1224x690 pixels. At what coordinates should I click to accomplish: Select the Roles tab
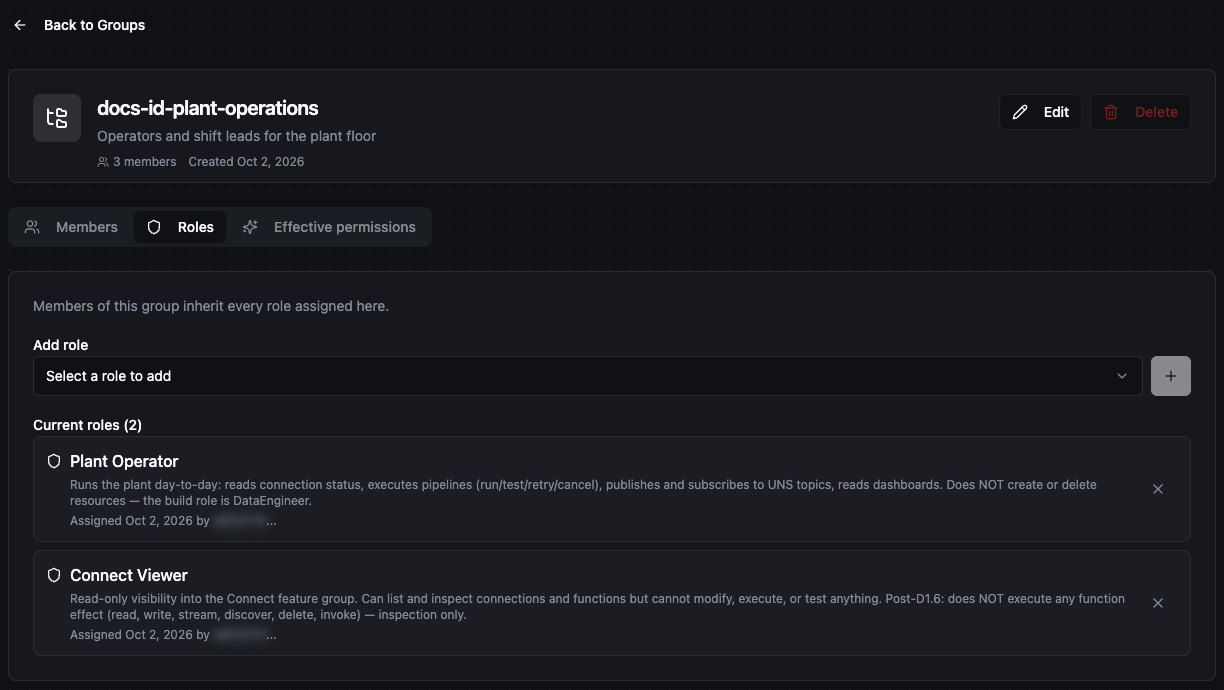(x=180, y=227)
